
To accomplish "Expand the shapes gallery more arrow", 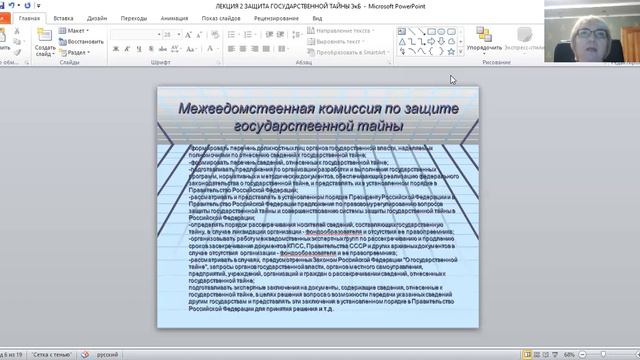I will 461,51.
